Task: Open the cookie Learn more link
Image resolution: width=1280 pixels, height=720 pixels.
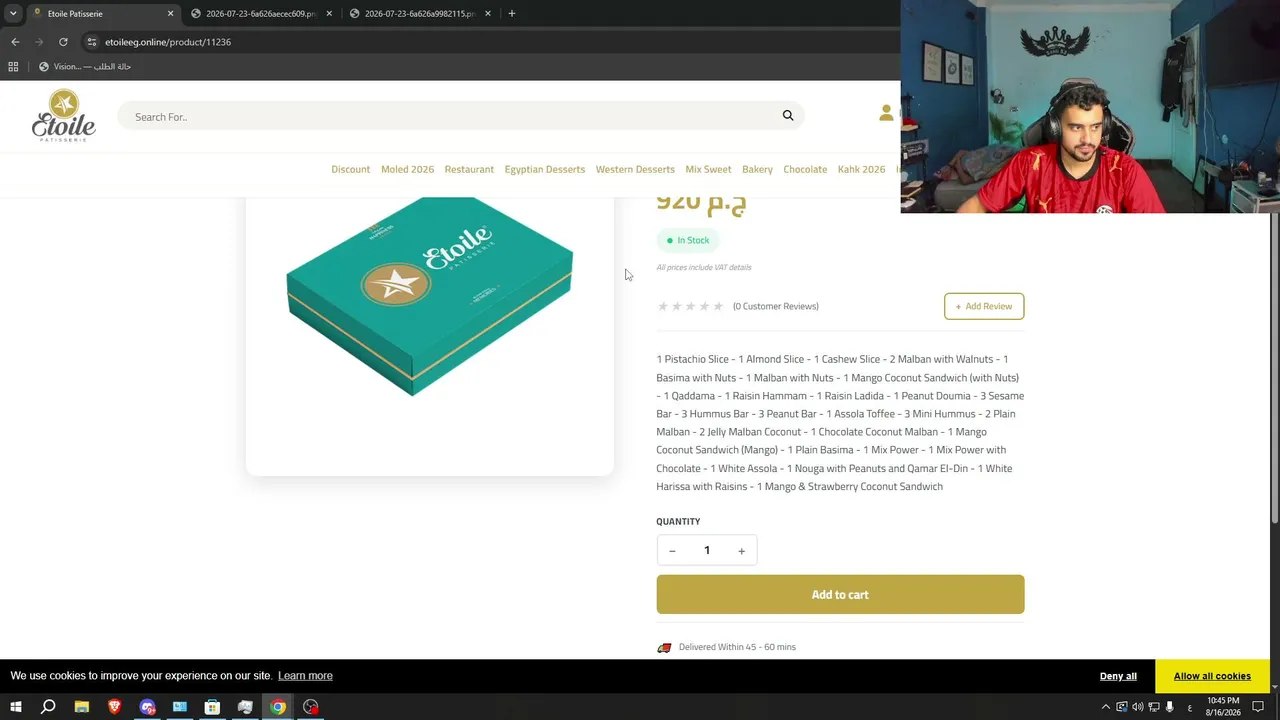Action: pyautogui.click(x=305, y=676)
